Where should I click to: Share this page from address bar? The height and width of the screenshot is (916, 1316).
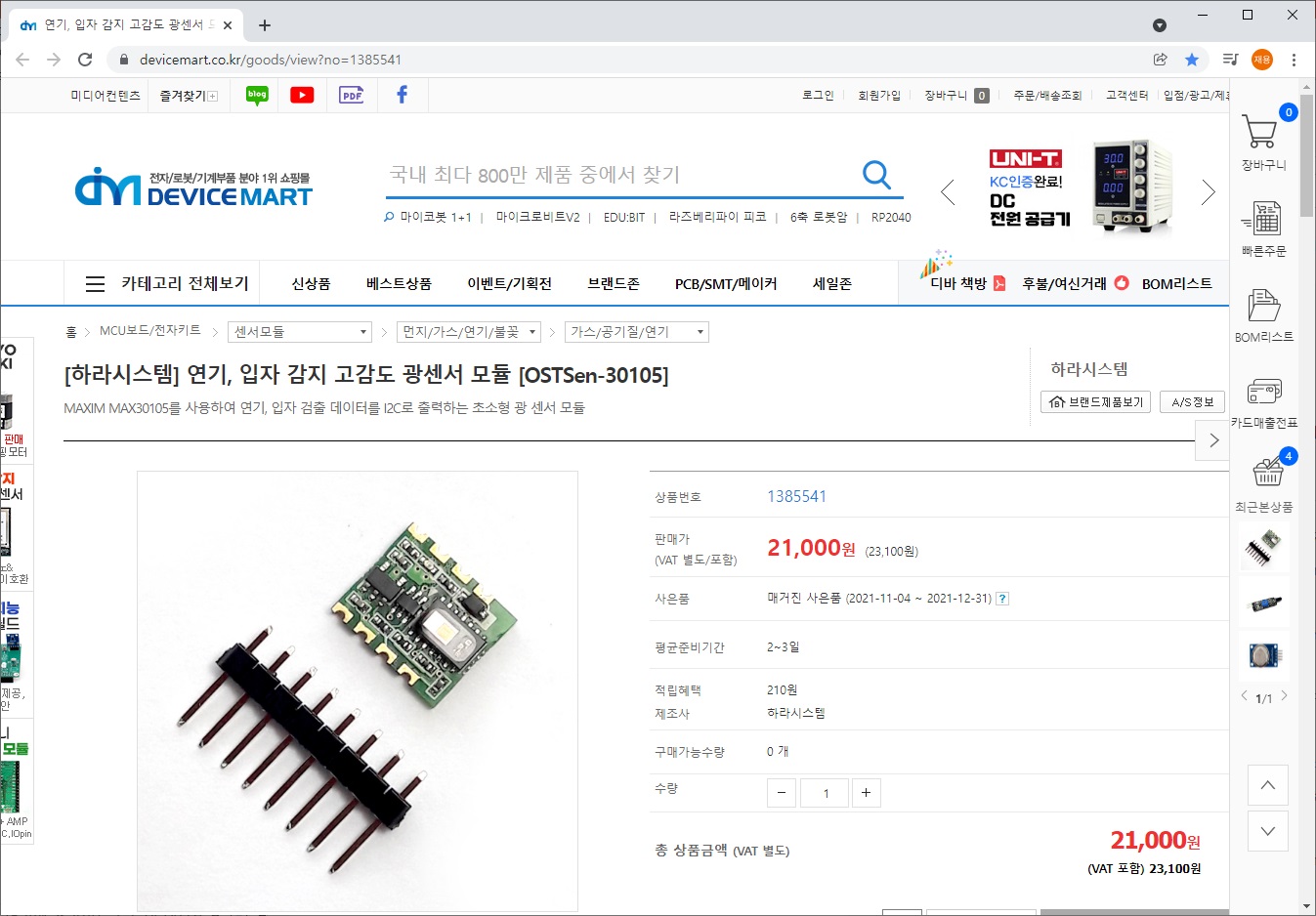(x=1161, y=60)
